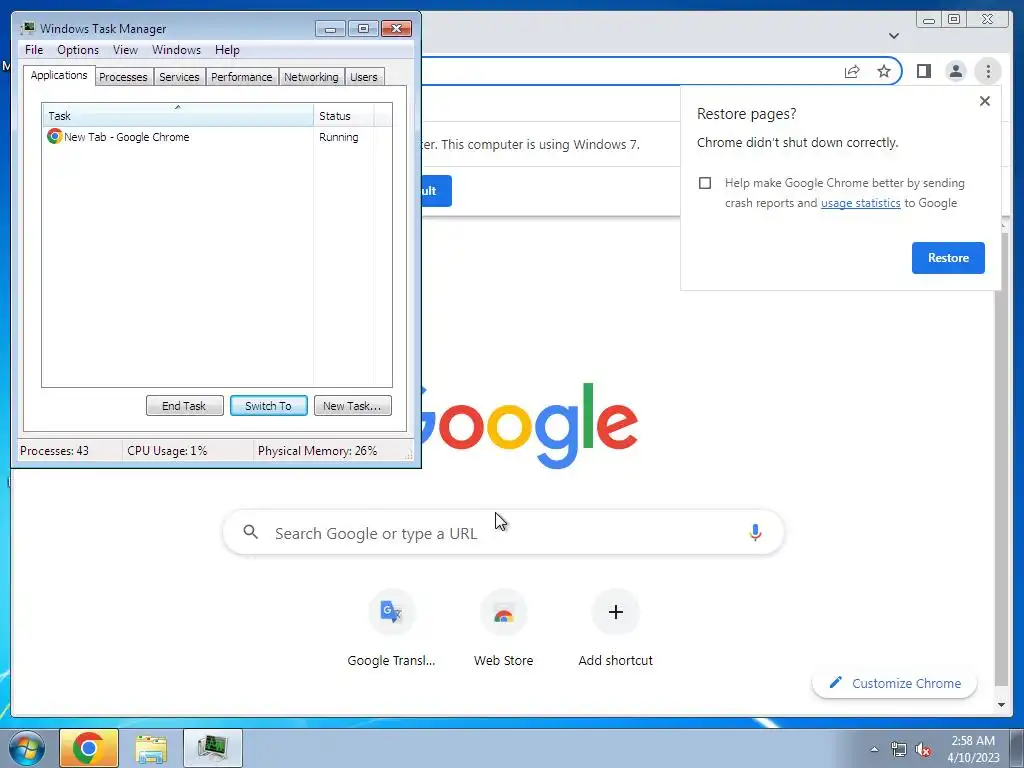Image resolution: width=1024 pixels, height=768 pixels.
Task: Select the Applications tab
Action: pos(59,75)
